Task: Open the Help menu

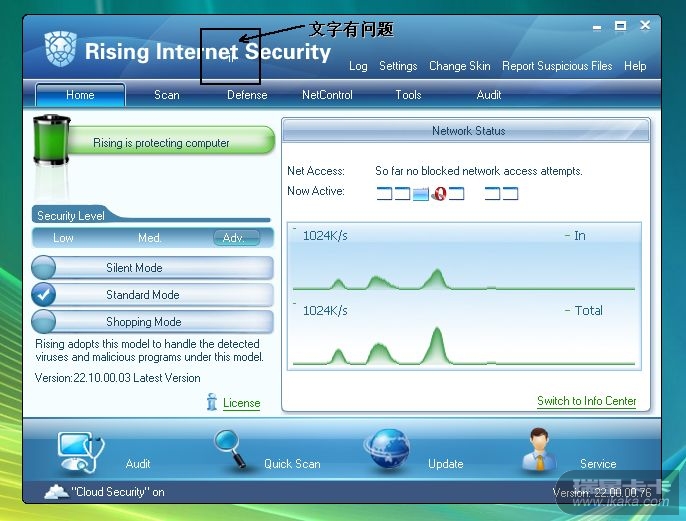Action: (x=635, y=66)
